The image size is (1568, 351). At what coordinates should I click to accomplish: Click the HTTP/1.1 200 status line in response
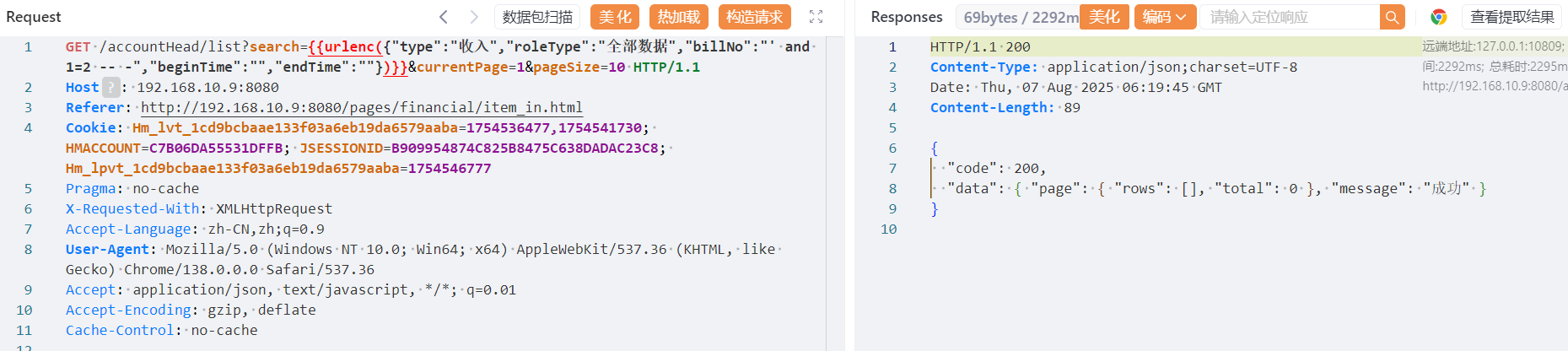click(x=980, y=46)
